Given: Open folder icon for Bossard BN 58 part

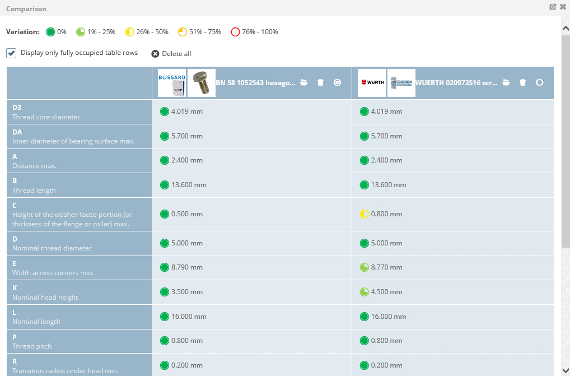Looking at the screenshot, I should (304, 83).
